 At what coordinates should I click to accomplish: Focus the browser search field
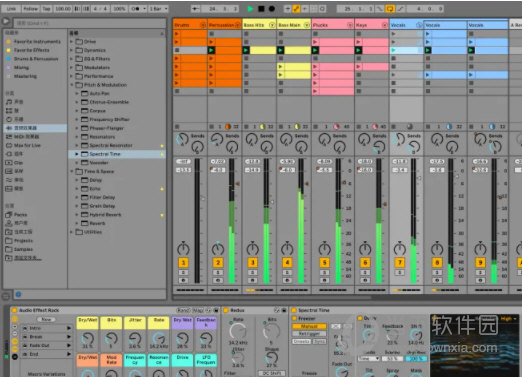[89, 23]
